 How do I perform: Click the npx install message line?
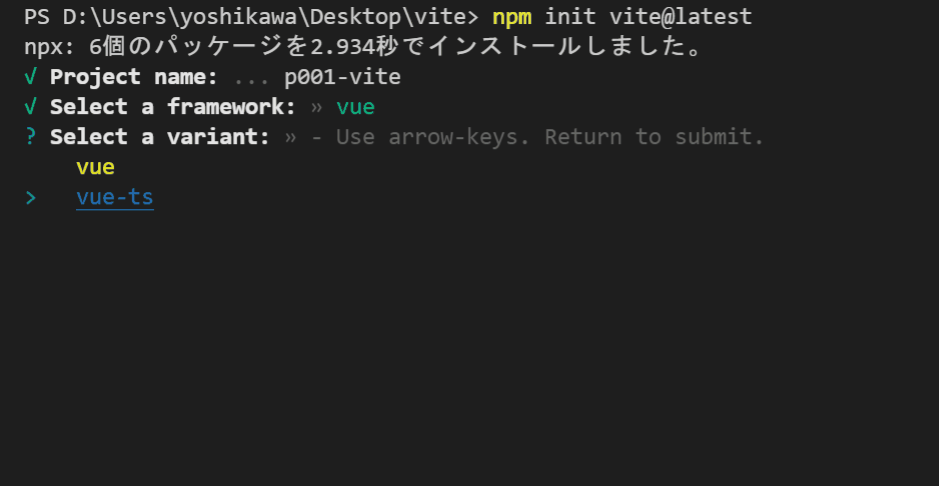(x=364, y=47)
